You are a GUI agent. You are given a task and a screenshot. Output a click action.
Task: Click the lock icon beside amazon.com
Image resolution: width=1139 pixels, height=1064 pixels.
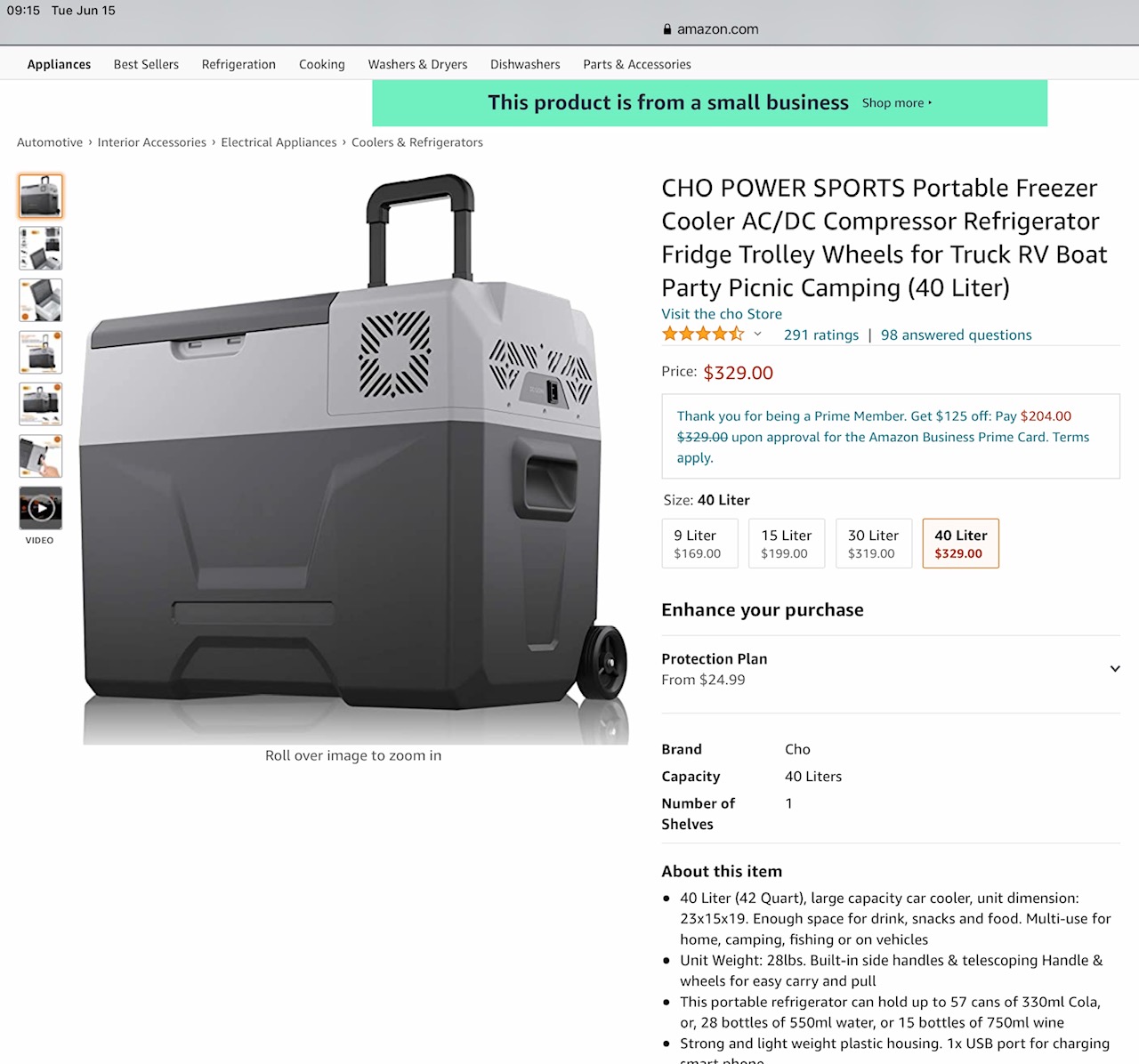(x=667, y=29)
